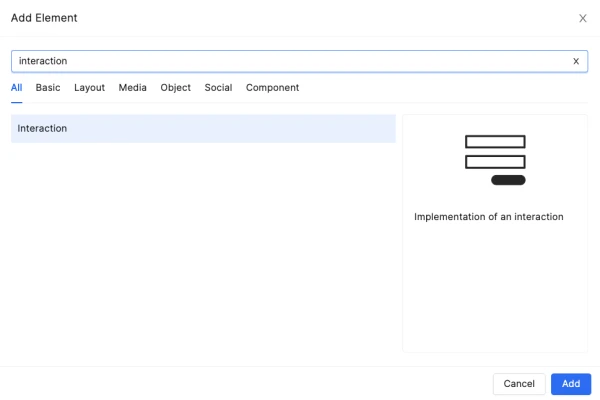Switch to the All tab
The height and width of the screenshot is (400, 600).
17,88
